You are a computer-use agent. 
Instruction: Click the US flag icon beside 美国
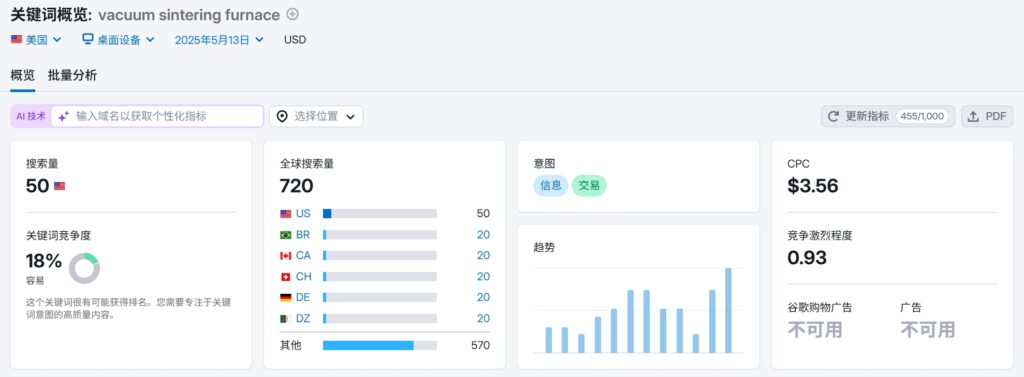16,39
